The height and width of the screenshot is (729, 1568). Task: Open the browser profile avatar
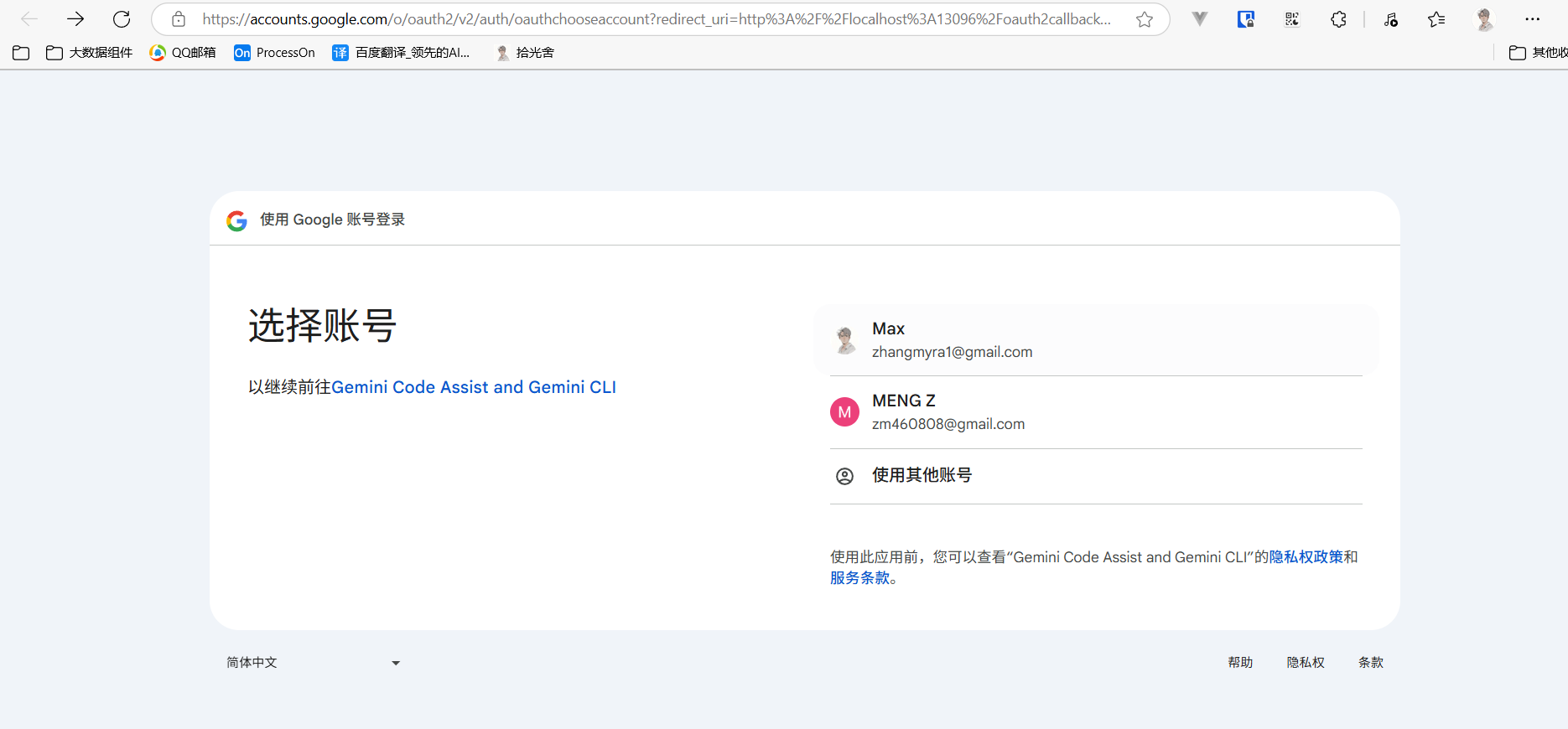click(x=1484, y=19)
